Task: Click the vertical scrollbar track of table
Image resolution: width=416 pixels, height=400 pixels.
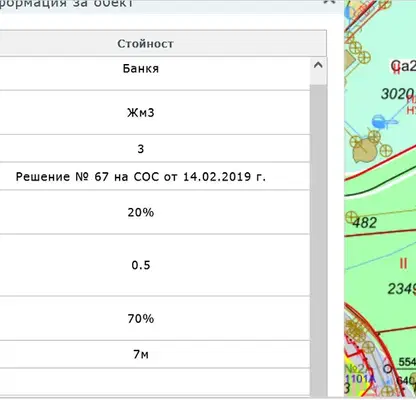Action: coord(318,240)
